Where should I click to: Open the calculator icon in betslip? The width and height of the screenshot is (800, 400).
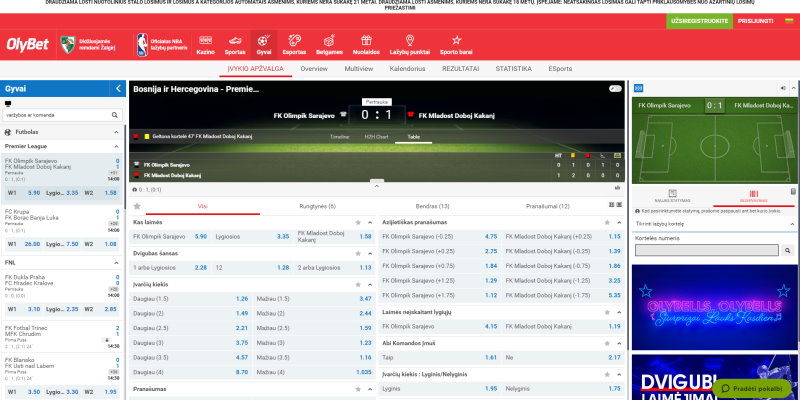click(x=793, y=191)
